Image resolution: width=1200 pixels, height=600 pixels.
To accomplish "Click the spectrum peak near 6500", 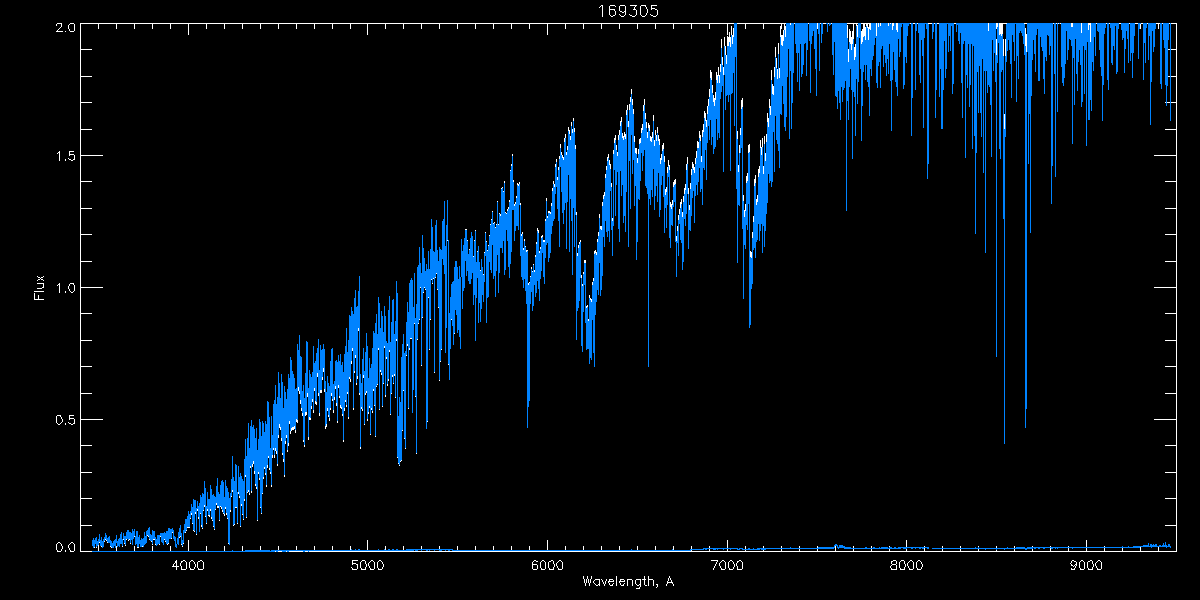I will (x=631, y=92).
